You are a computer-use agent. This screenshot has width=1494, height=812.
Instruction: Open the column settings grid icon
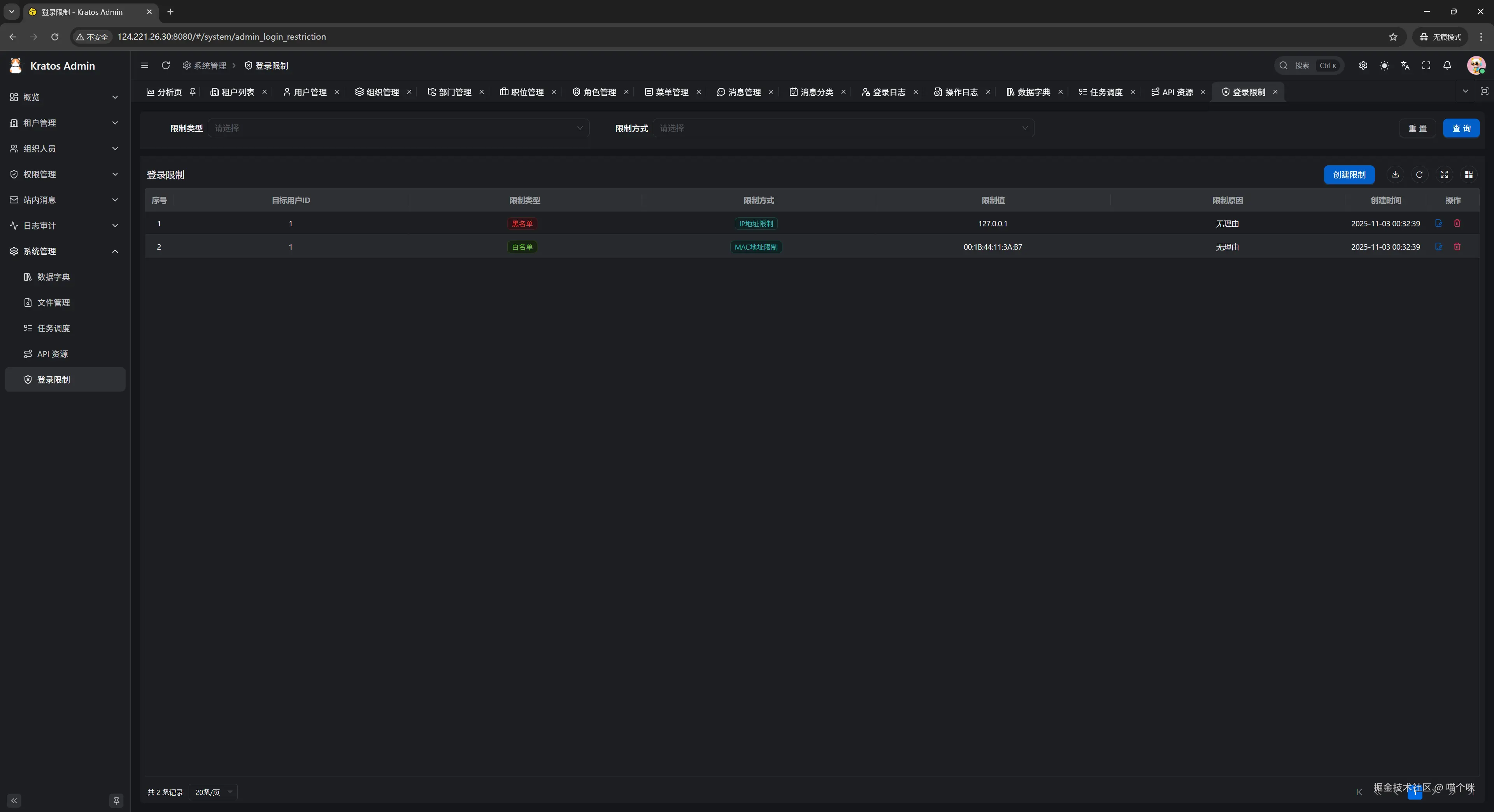1468,175
